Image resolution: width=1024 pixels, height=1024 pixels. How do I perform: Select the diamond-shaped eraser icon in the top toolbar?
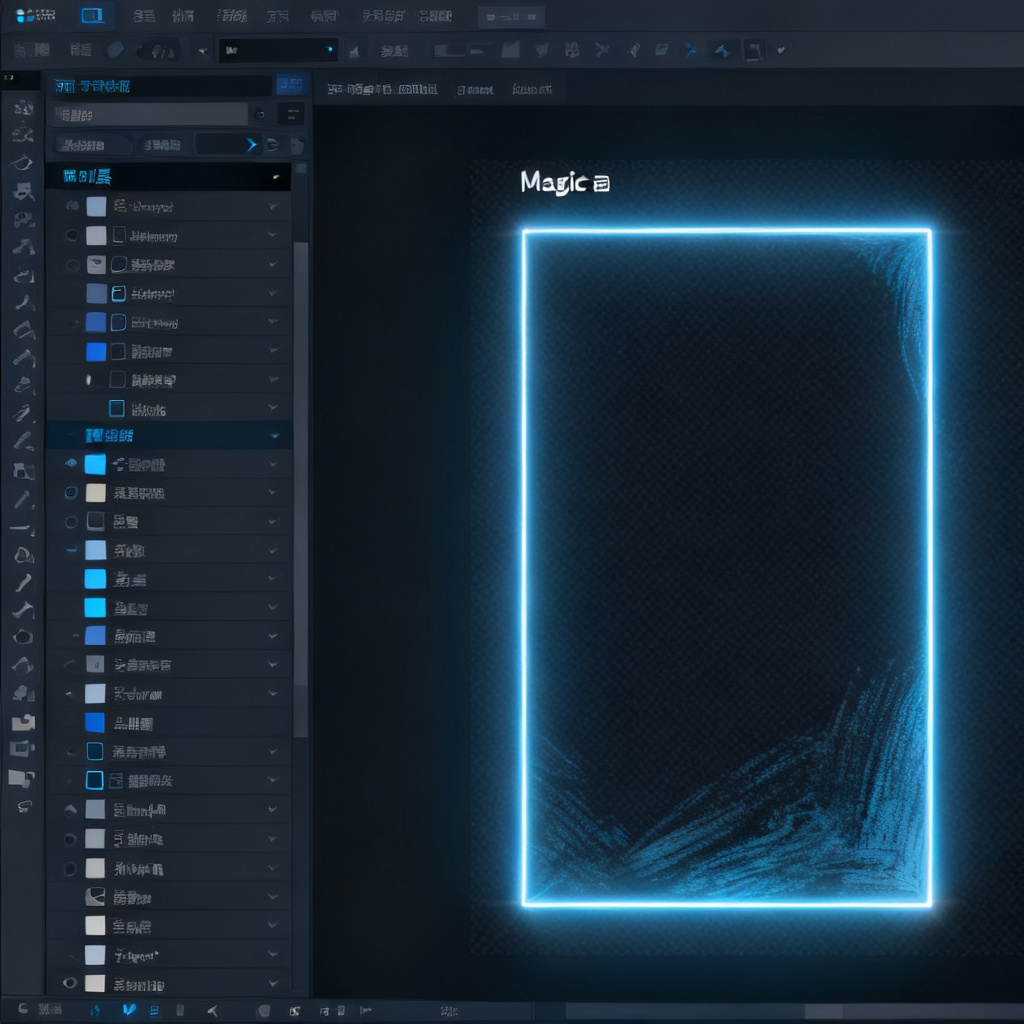116,50
